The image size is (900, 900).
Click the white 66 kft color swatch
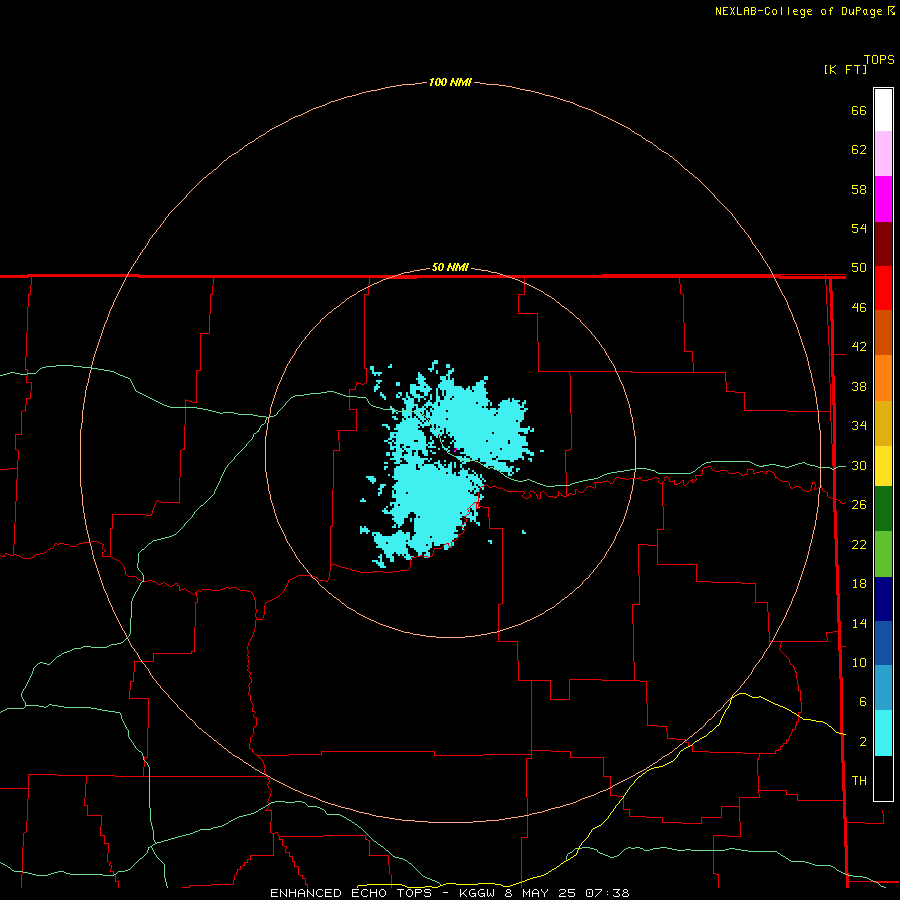click(x=883, y=110)
